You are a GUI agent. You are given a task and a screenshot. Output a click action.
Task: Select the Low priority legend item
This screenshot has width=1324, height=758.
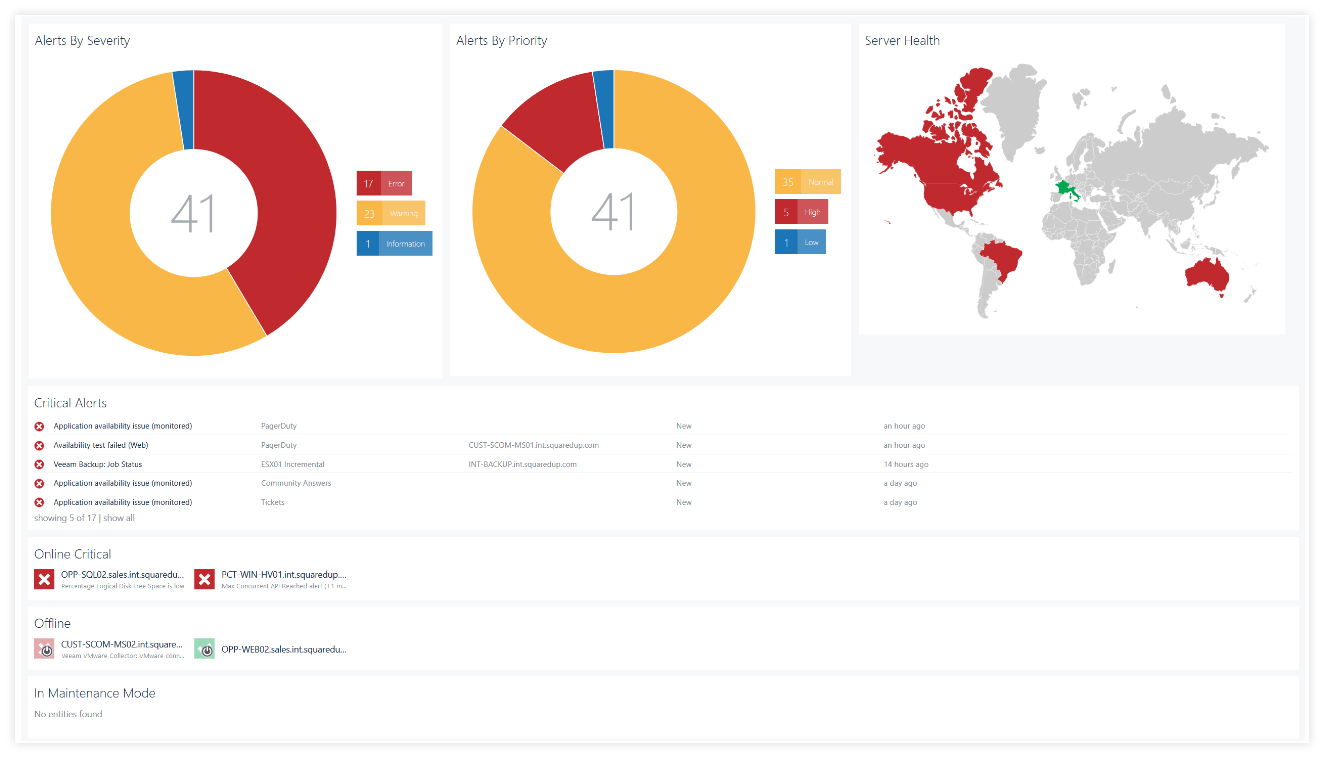[x=800, y=242]
